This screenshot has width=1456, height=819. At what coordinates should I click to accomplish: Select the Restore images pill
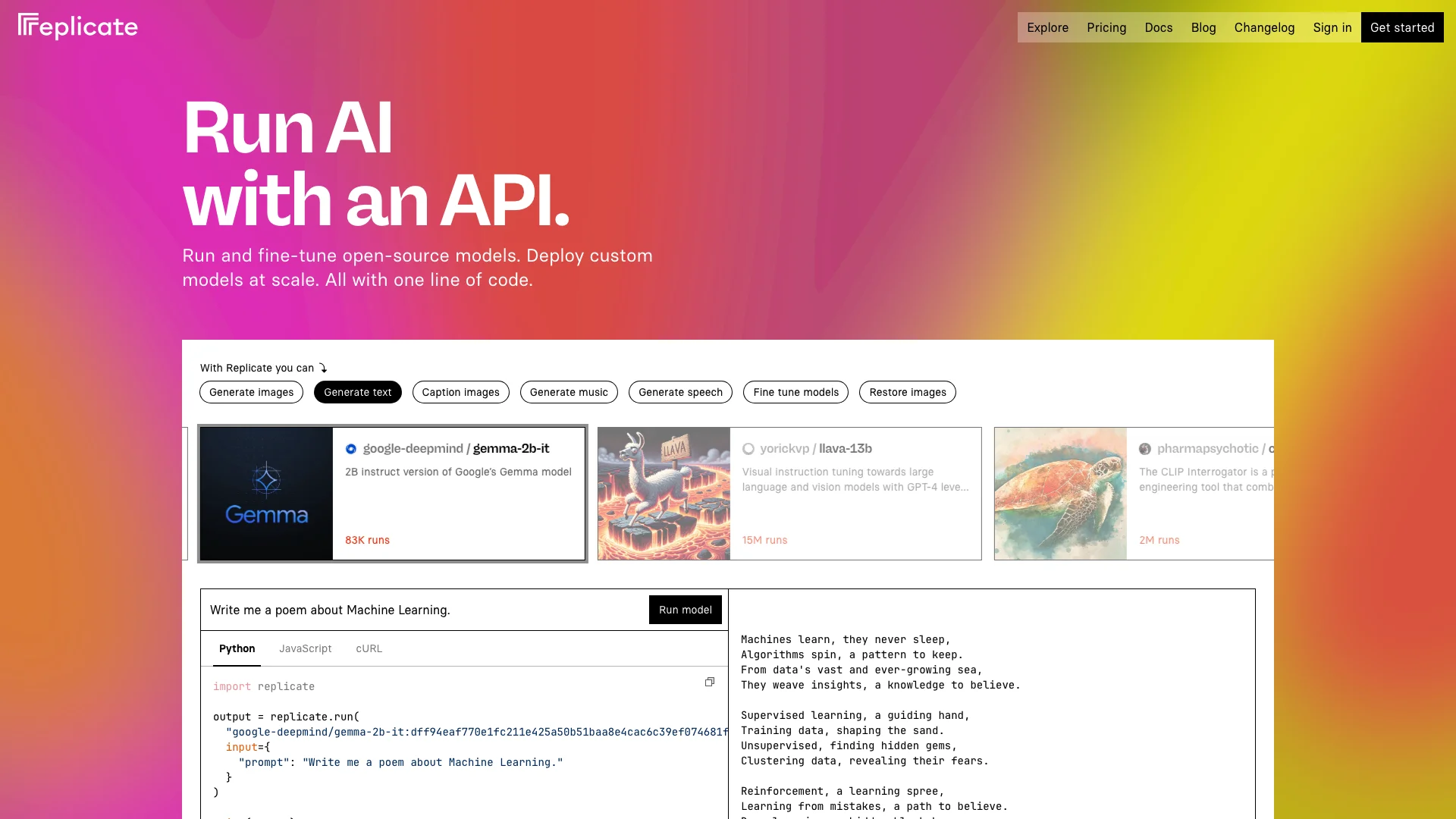[x=908, y=392]
